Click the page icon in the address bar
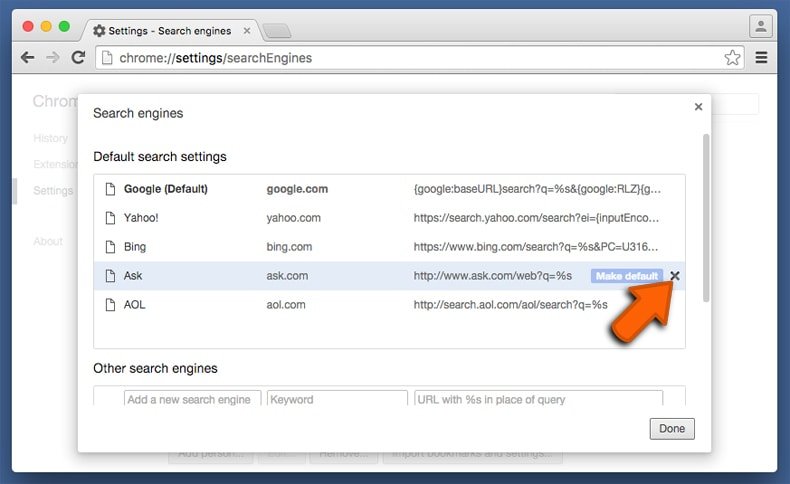 pos(107,58)
